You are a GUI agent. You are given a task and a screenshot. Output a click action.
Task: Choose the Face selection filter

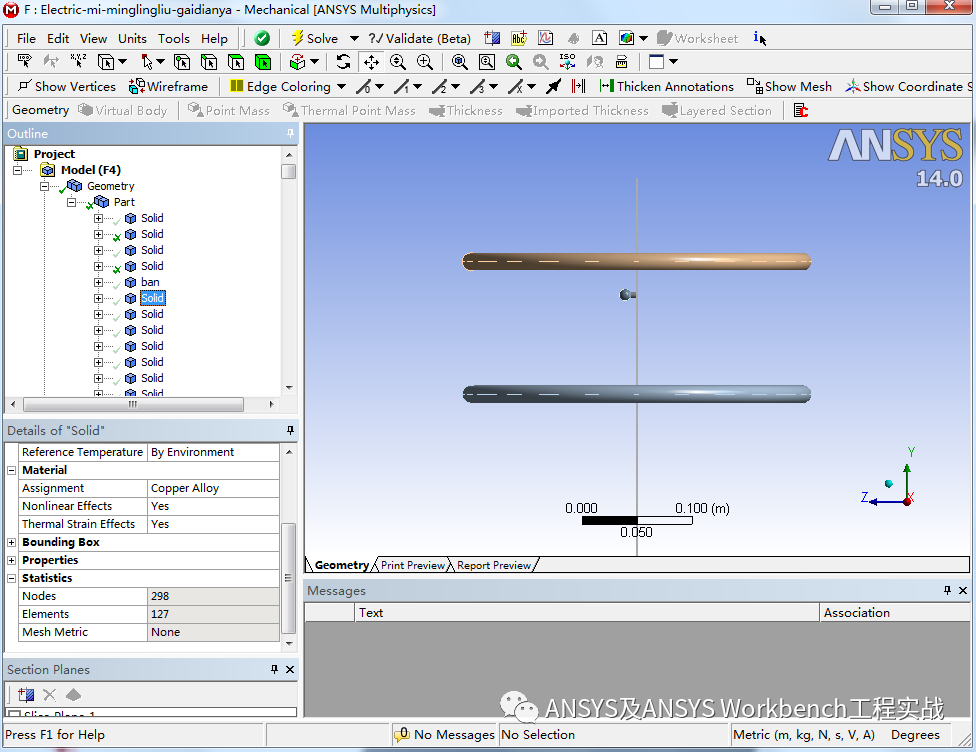(x=236, y=62)
